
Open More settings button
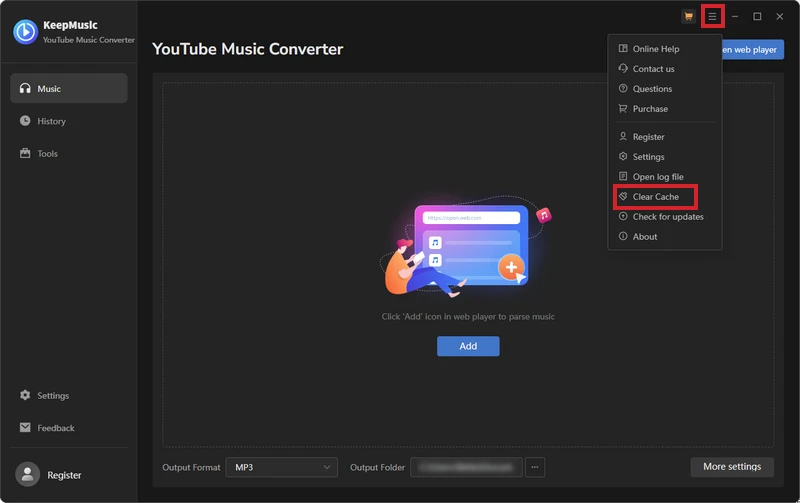point(732,467)
